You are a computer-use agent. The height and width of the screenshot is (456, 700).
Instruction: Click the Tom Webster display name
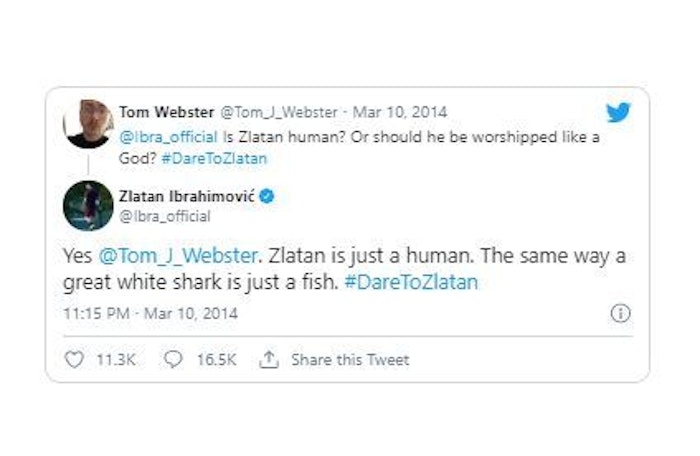pos(164,112)
